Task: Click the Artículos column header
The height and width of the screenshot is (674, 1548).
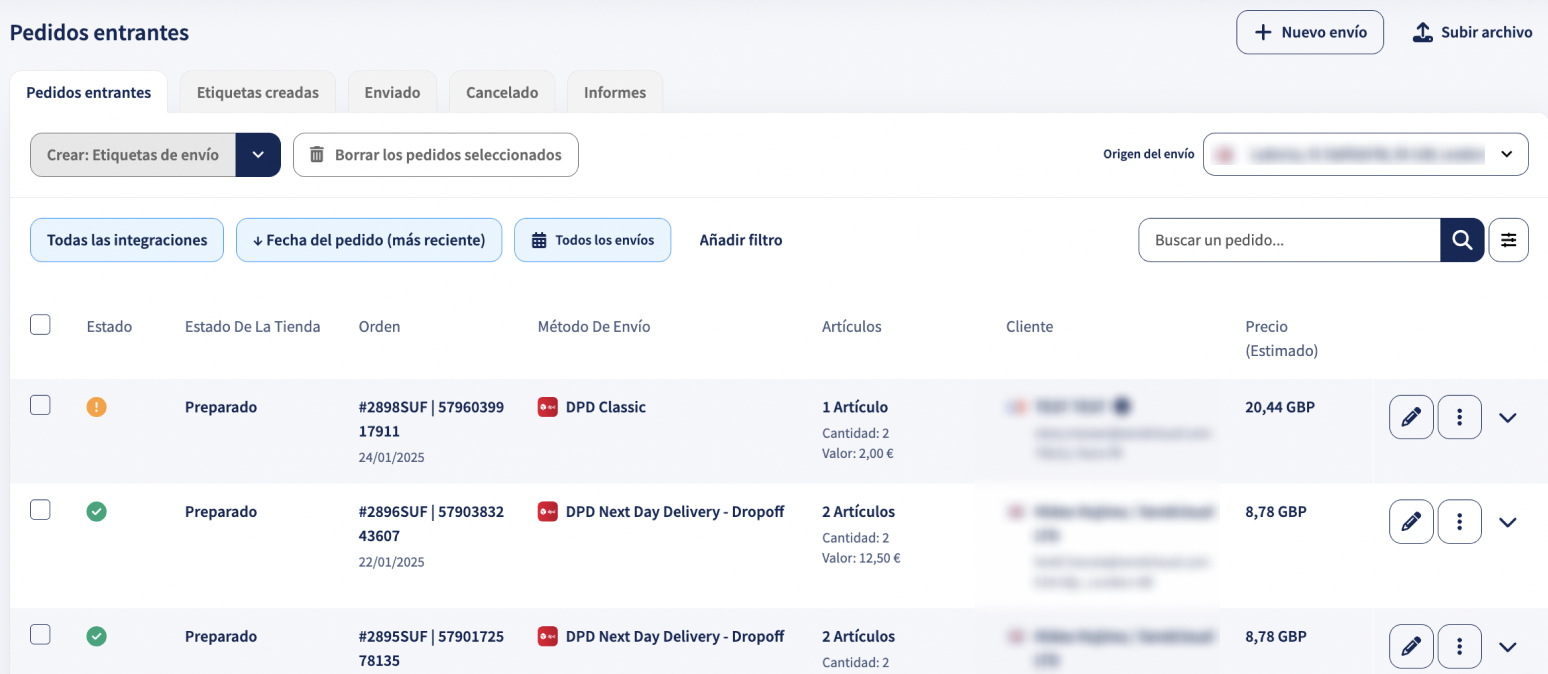Action: pos(852,326)
